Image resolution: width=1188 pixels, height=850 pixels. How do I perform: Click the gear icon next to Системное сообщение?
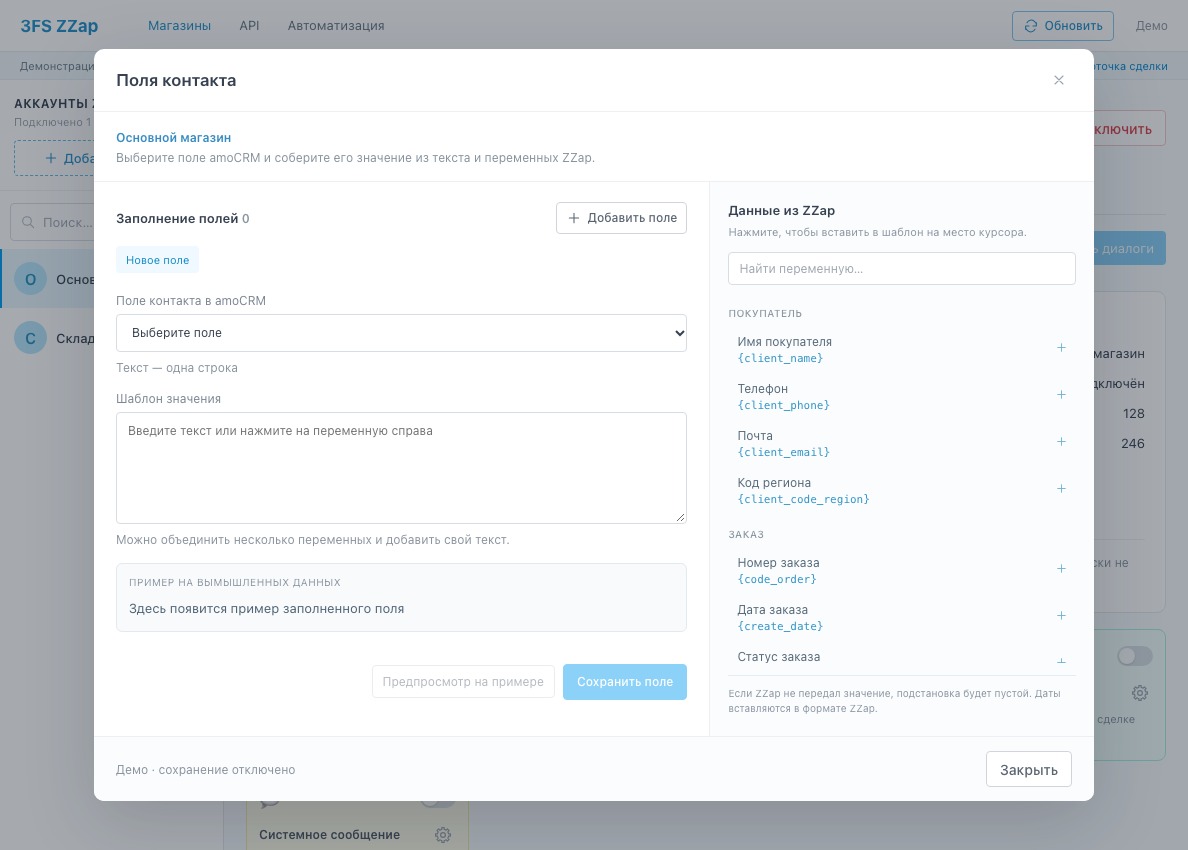coord(443,835)
